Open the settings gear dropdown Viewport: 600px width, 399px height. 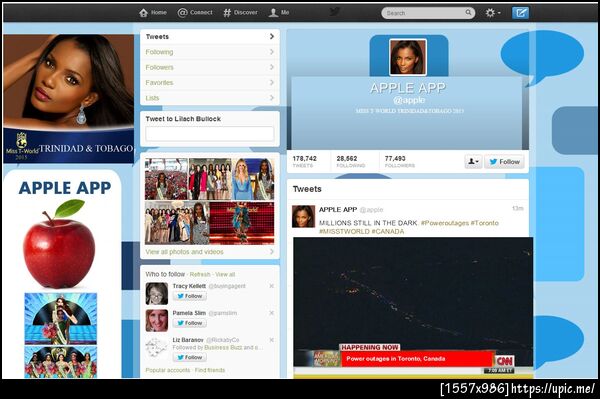(493, 13)
